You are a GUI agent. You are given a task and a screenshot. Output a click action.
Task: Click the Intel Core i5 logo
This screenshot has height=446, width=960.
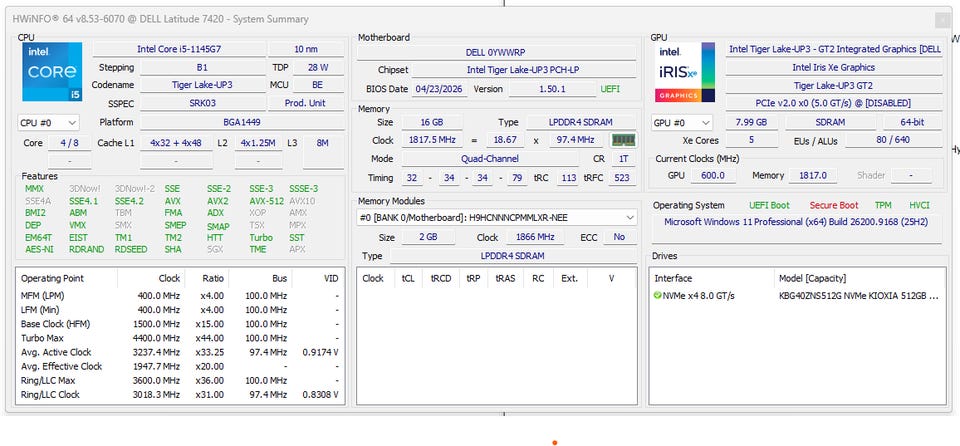(x=52, y=72)
